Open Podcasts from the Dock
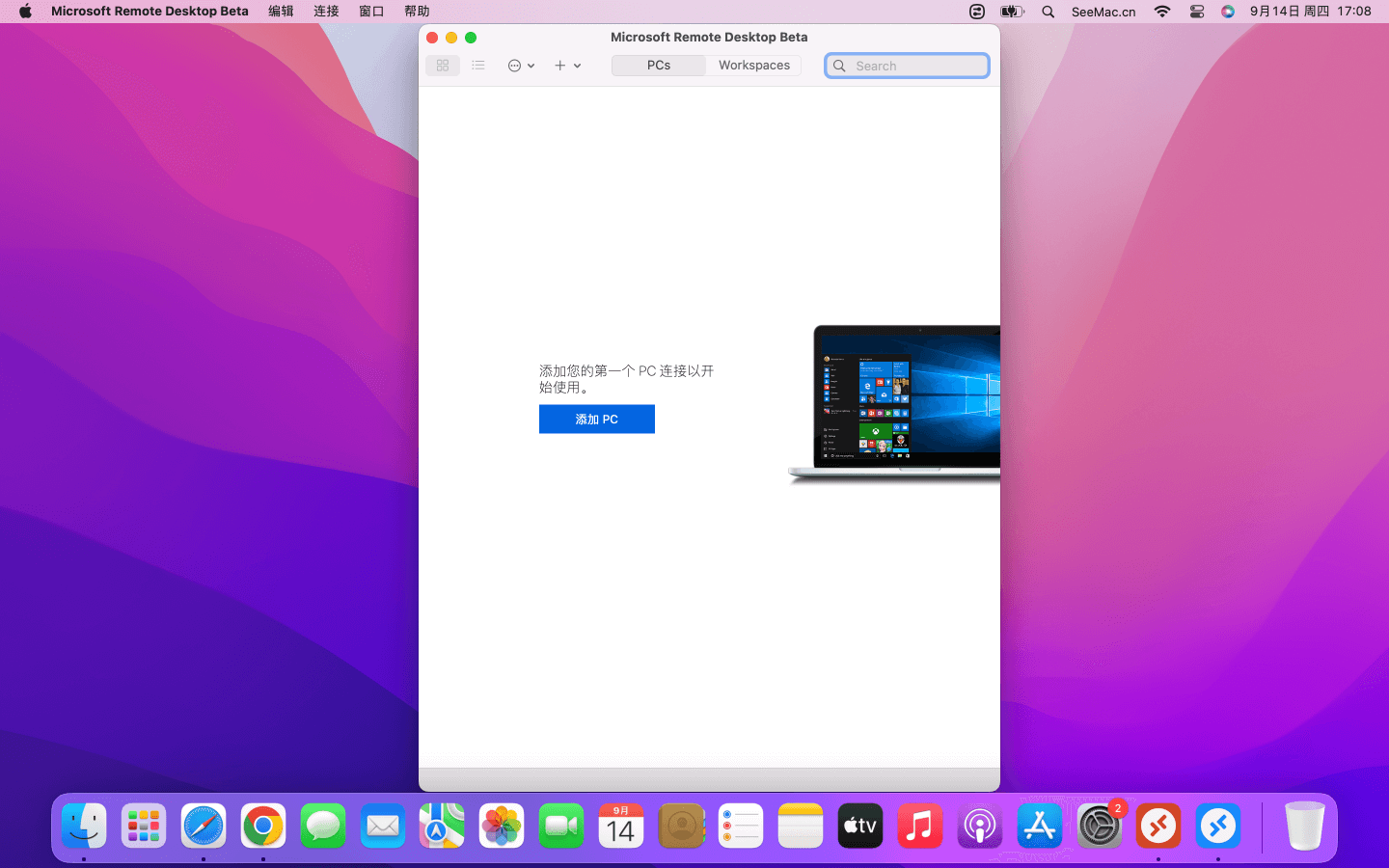Viewport: 1389px width, 868px height. tap(980, 827)
